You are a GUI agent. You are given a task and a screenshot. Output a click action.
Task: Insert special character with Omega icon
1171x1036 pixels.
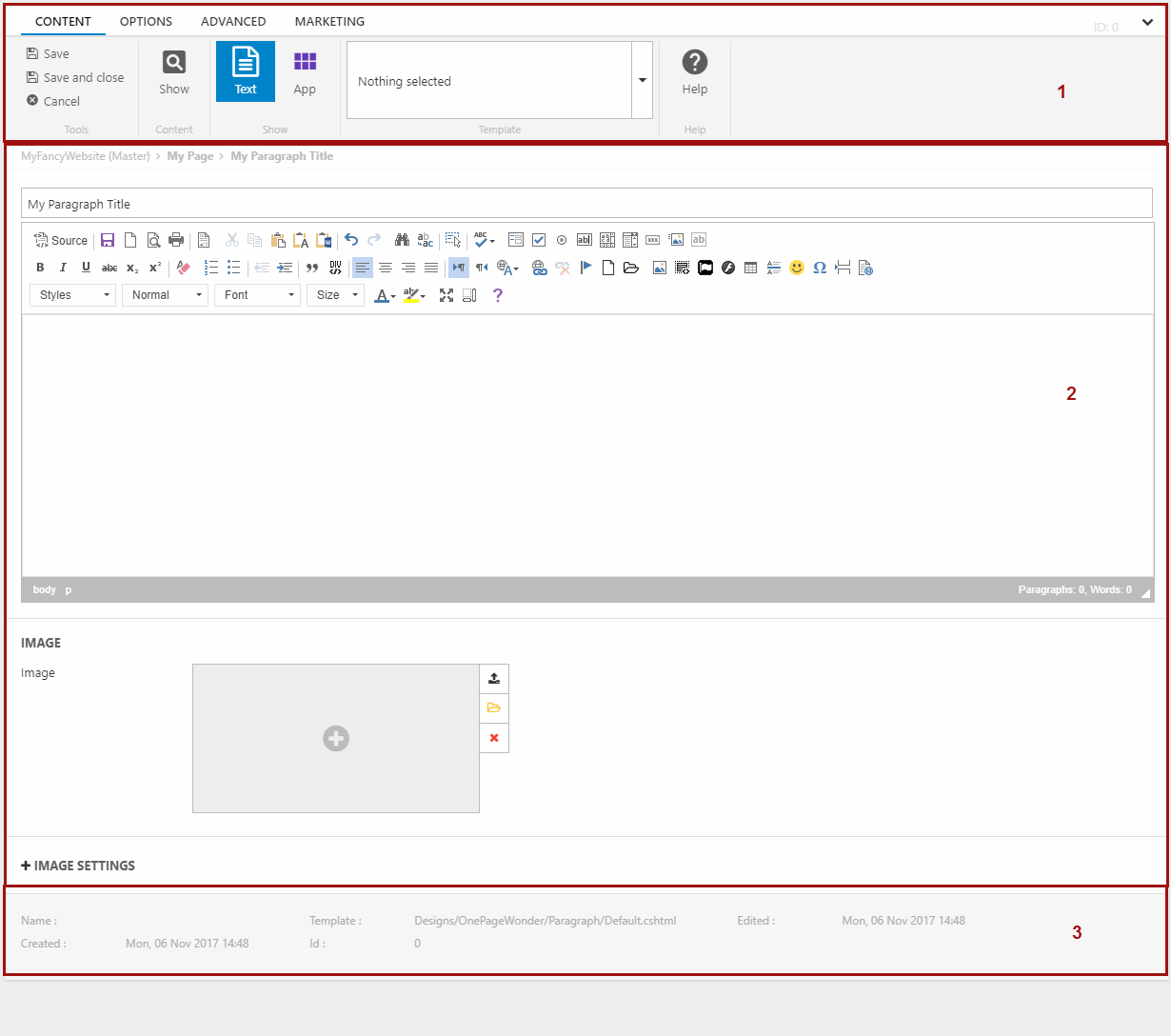click(820, 268)
